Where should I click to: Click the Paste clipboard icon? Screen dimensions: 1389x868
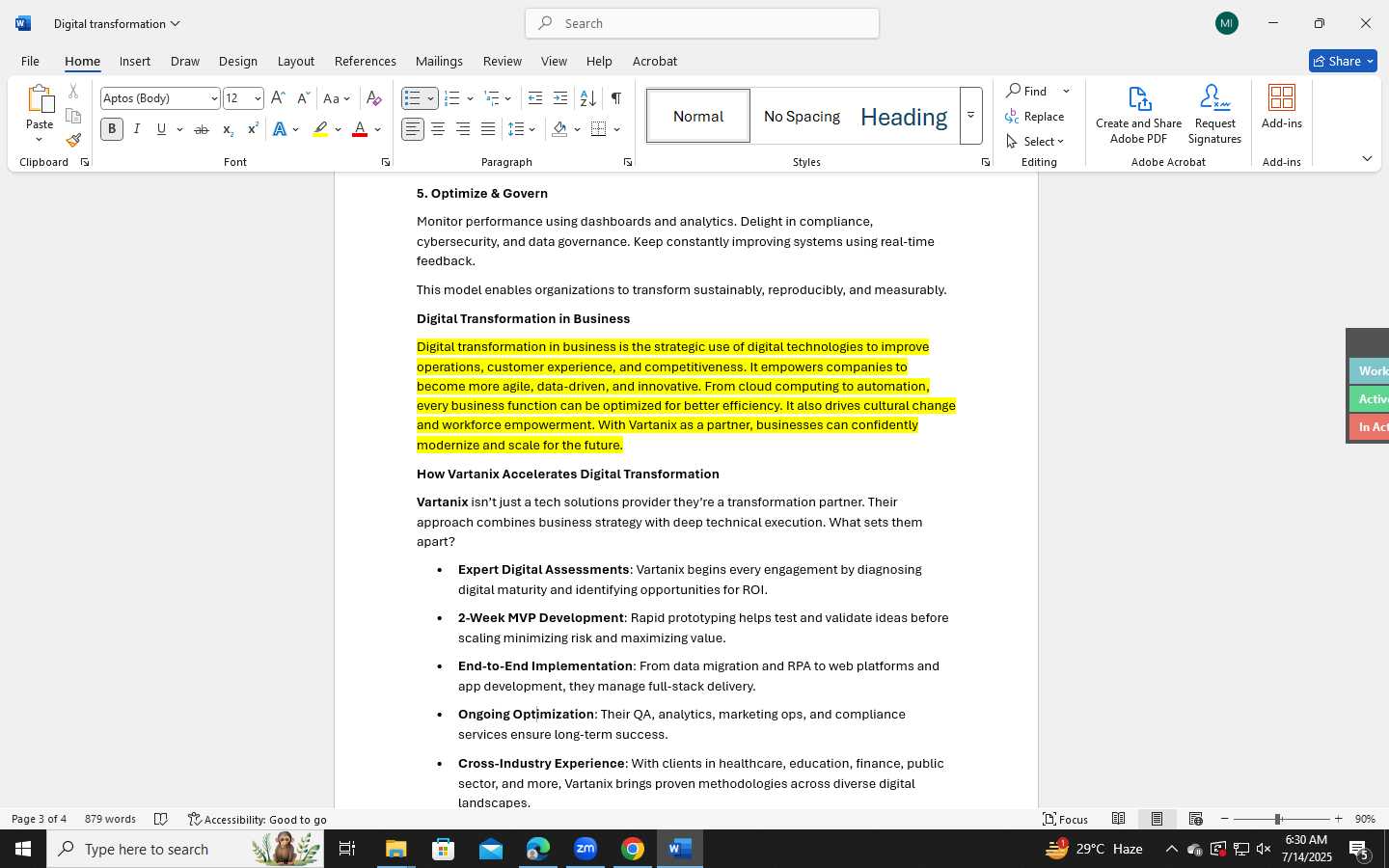coord(40,99)
